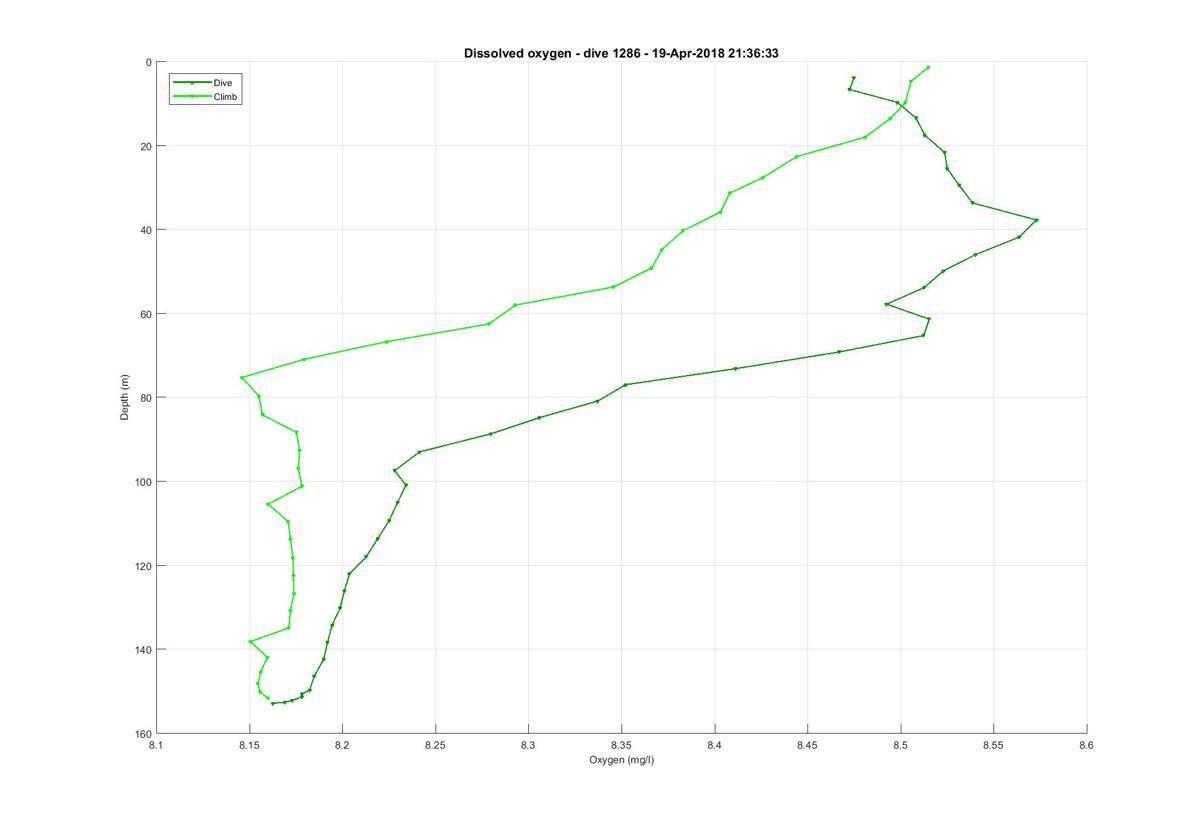Click the plot title 'Dissolved oxygen - dive 1286'
1200x824 pixels.
point(550,53)
